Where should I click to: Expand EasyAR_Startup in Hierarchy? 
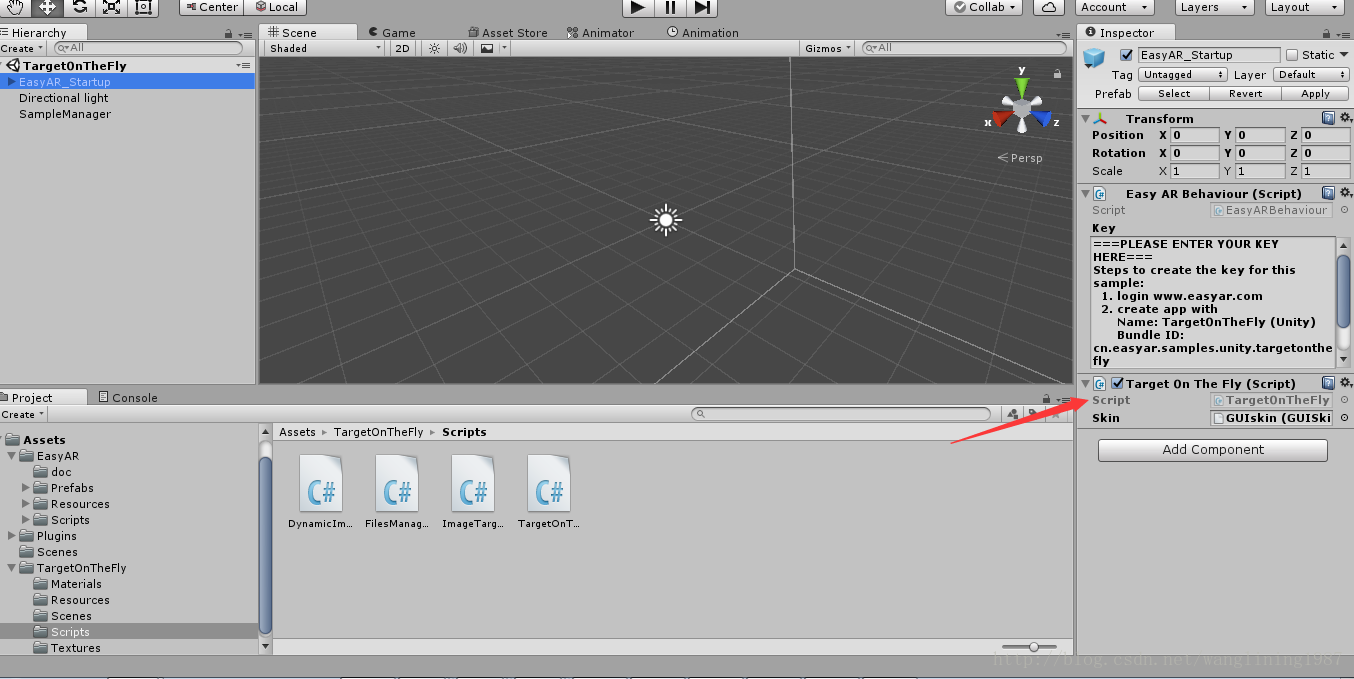click(x=11, y=82)
